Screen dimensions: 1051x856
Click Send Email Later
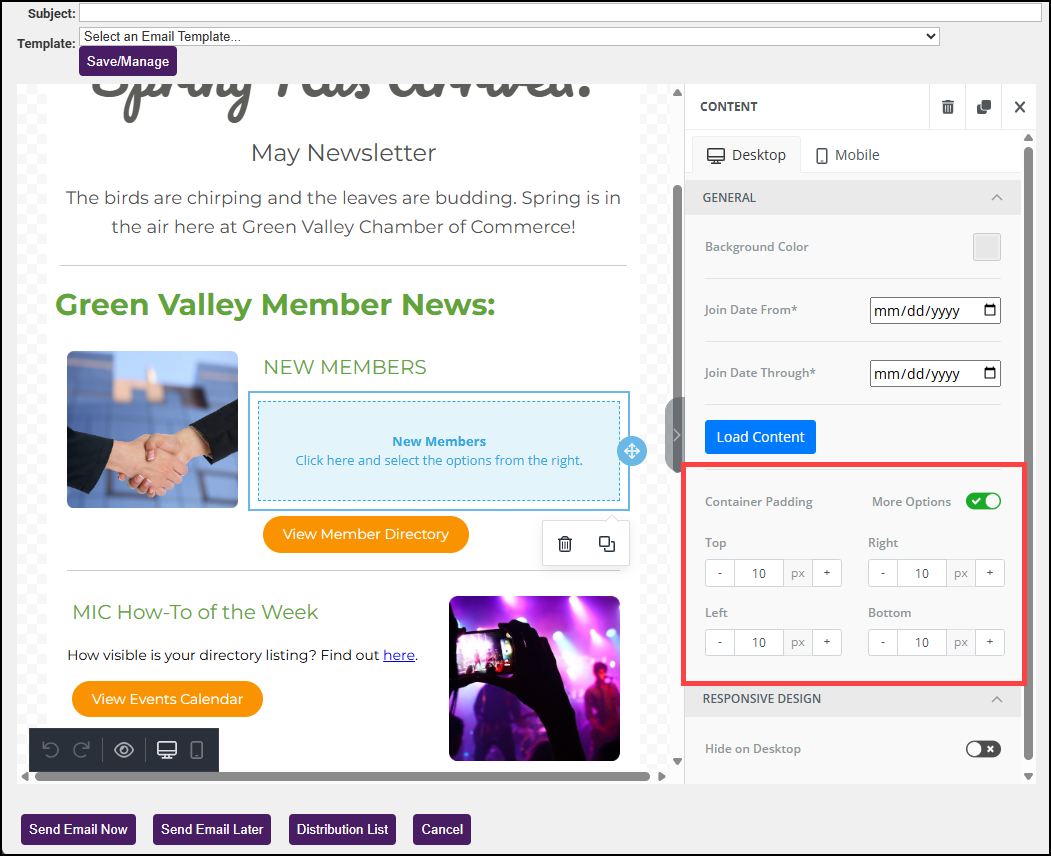212,829
